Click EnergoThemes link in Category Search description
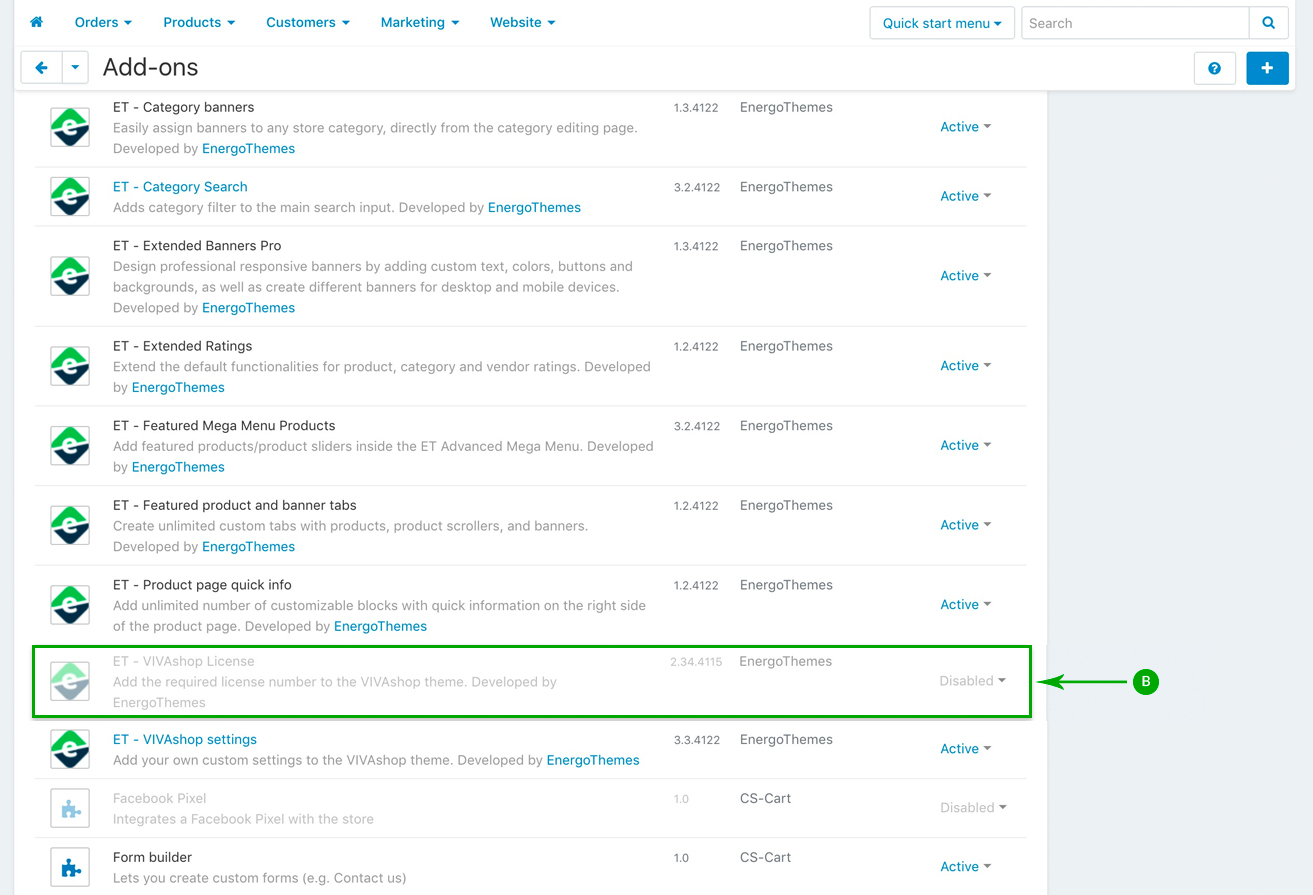1313x895 pixels. pos(534,208)
